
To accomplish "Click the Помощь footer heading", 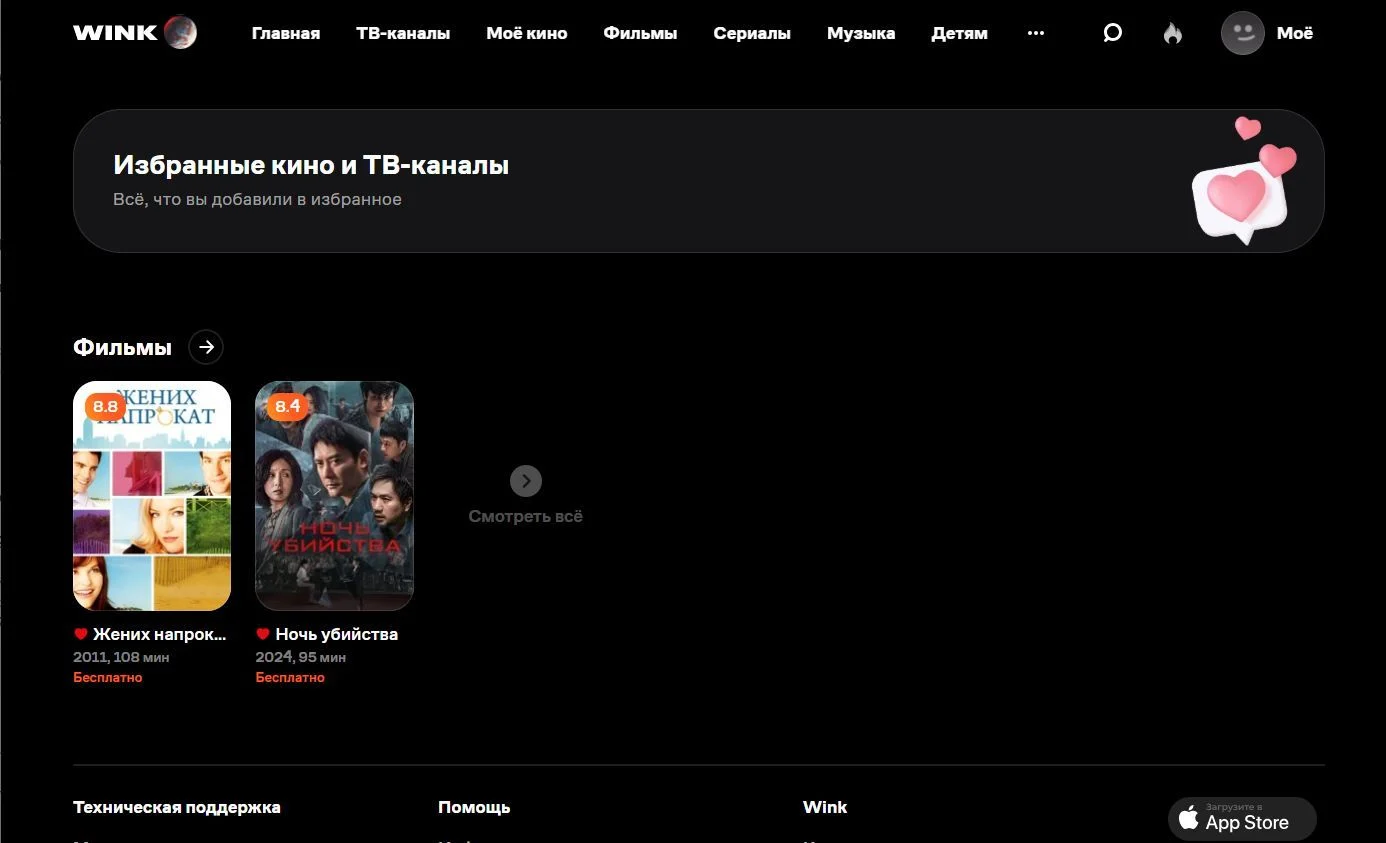I will tap(474, 807).
